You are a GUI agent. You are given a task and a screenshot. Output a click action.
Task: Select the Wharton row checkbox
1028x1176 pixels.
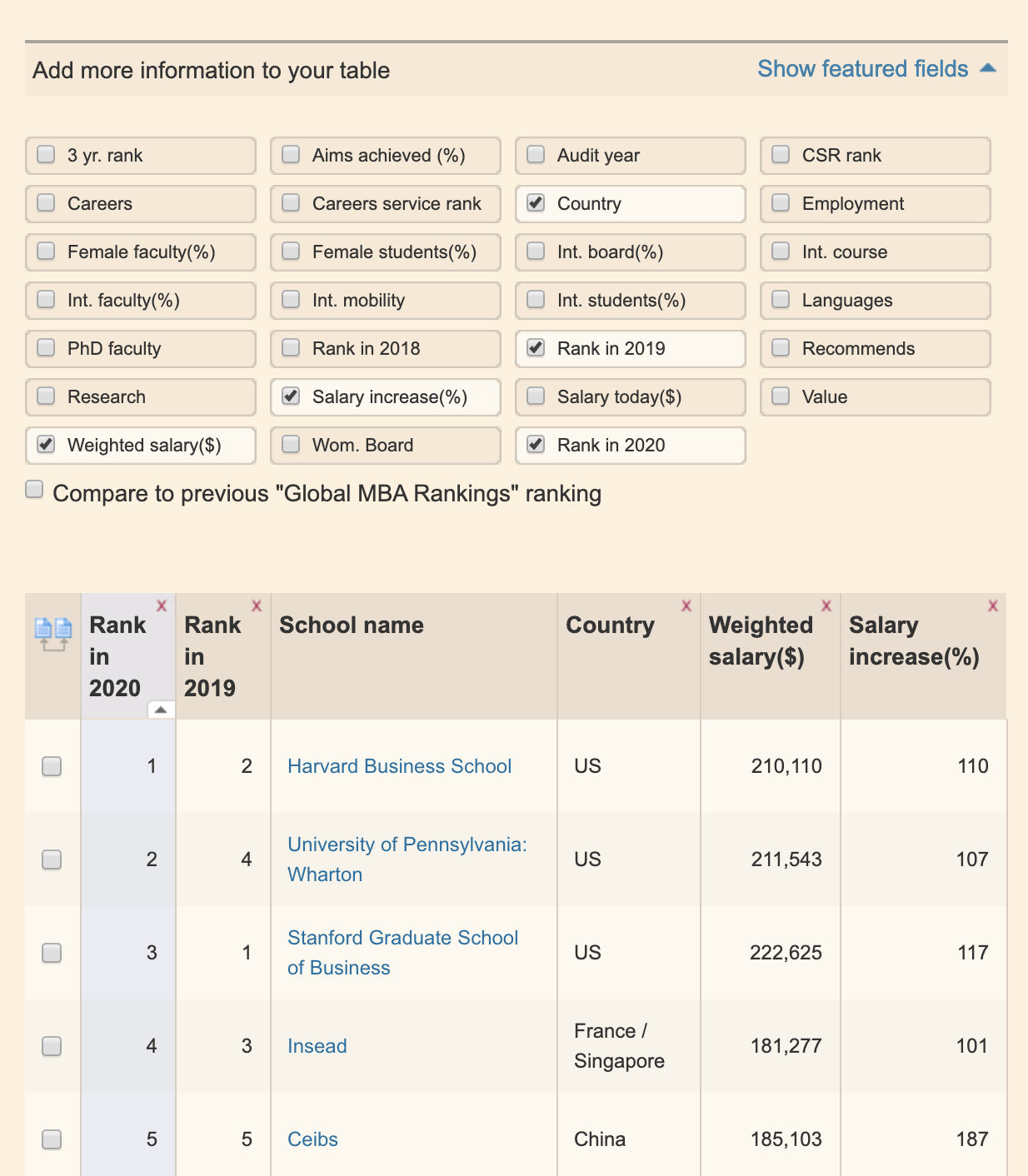(52, 860)
